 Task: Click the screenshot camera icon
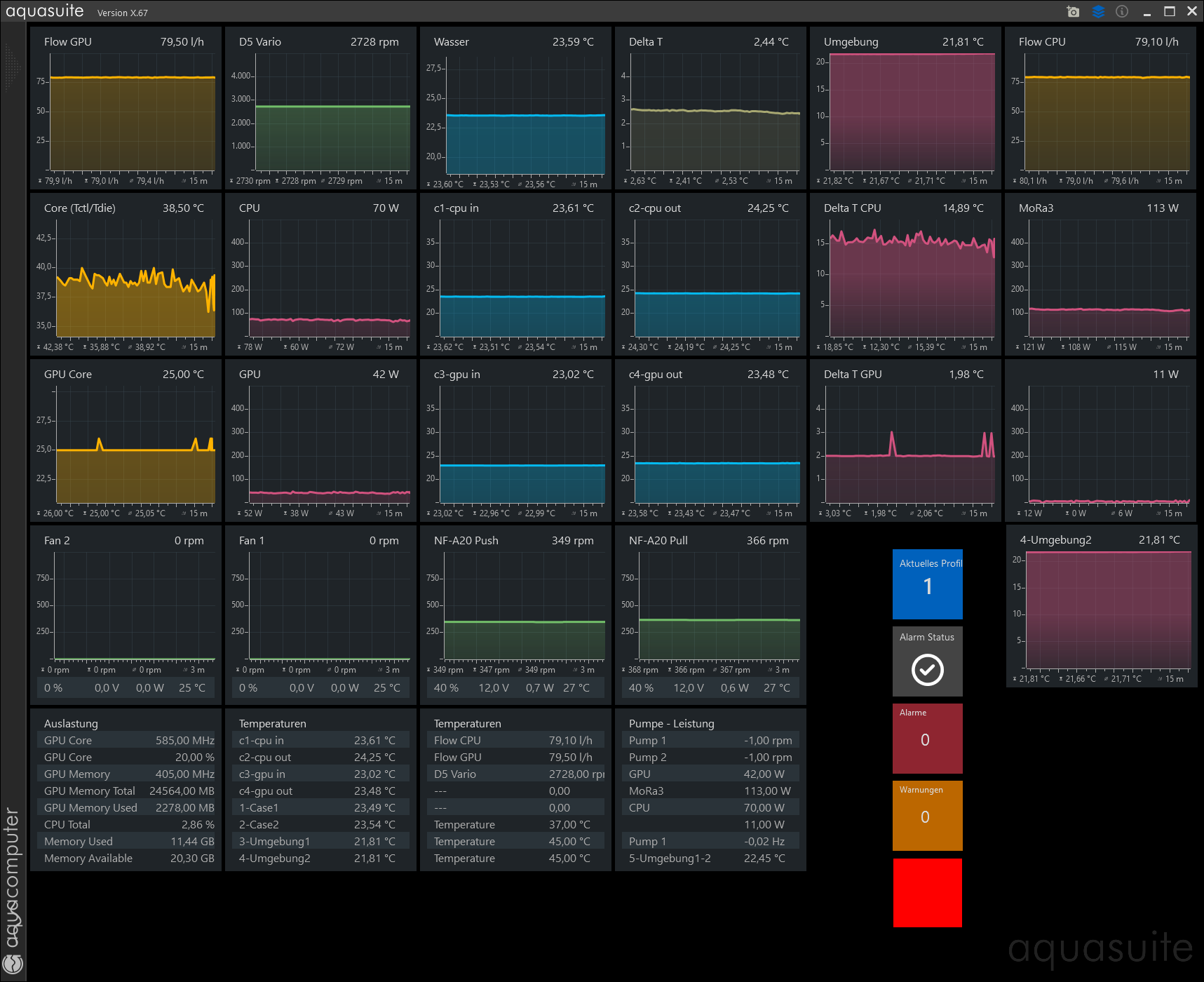1073,11
